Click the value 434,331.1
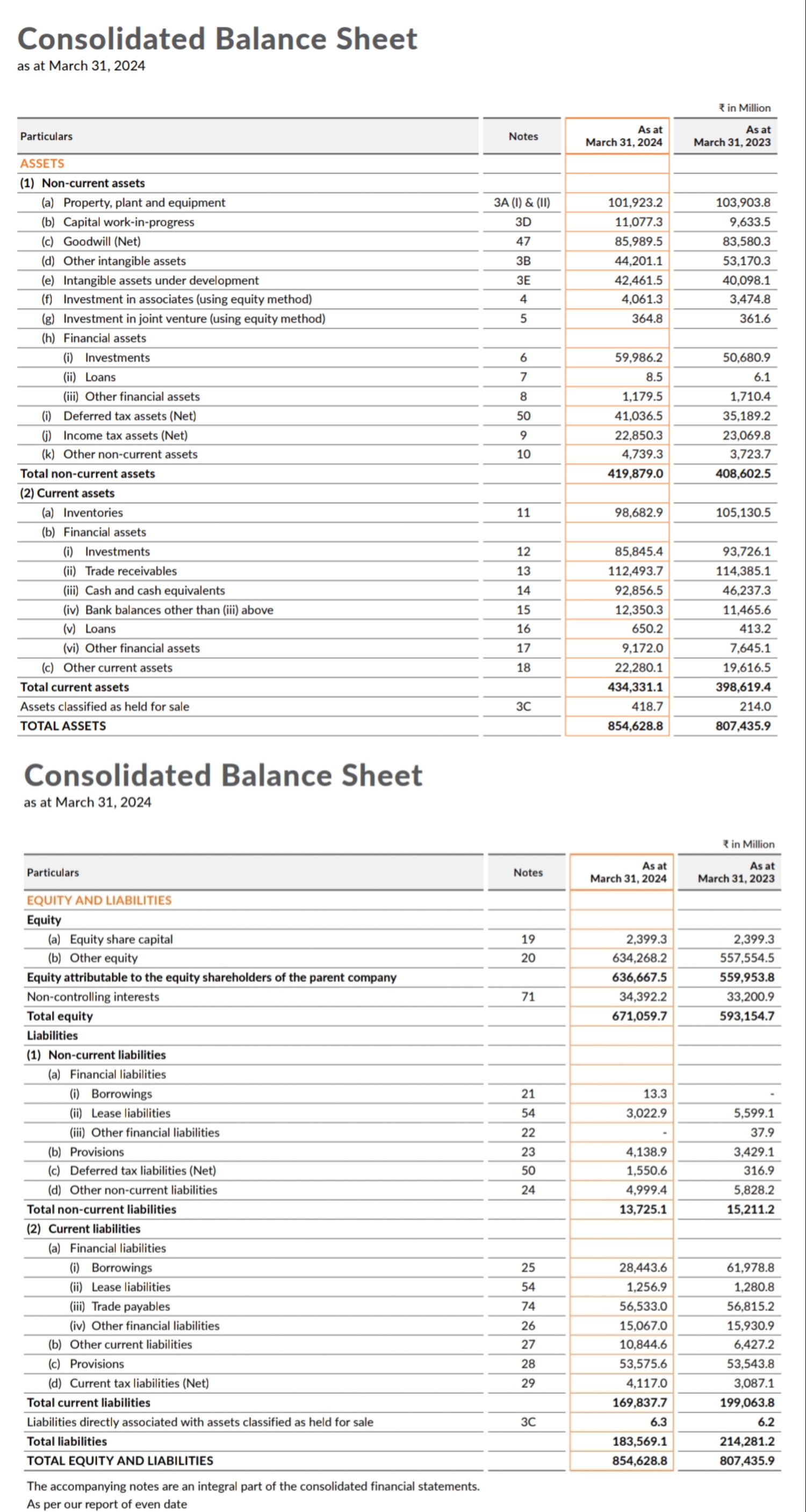The height and width of the screenshot is (1512, 806). point(635,687)
